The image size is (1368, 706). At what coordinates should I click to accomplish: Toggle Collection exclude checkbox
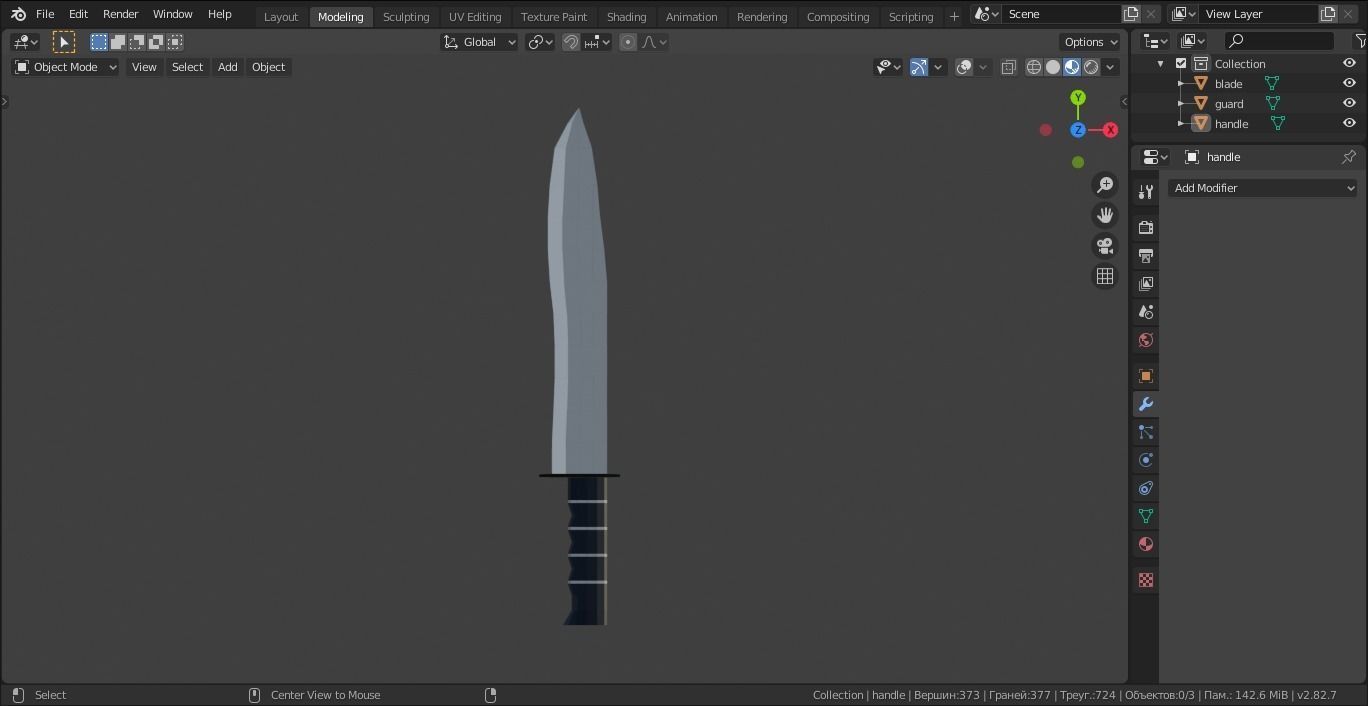pos(1181,64)
